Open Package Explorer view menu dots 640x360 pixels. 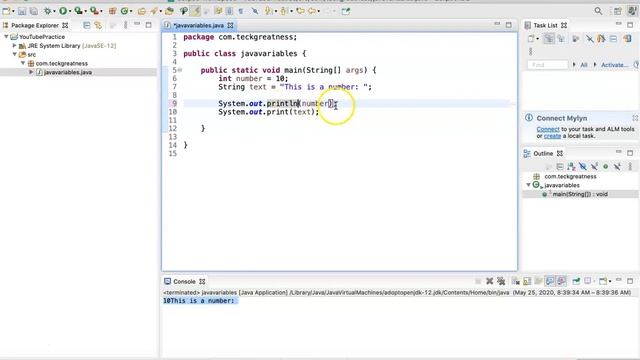(125, 25)
